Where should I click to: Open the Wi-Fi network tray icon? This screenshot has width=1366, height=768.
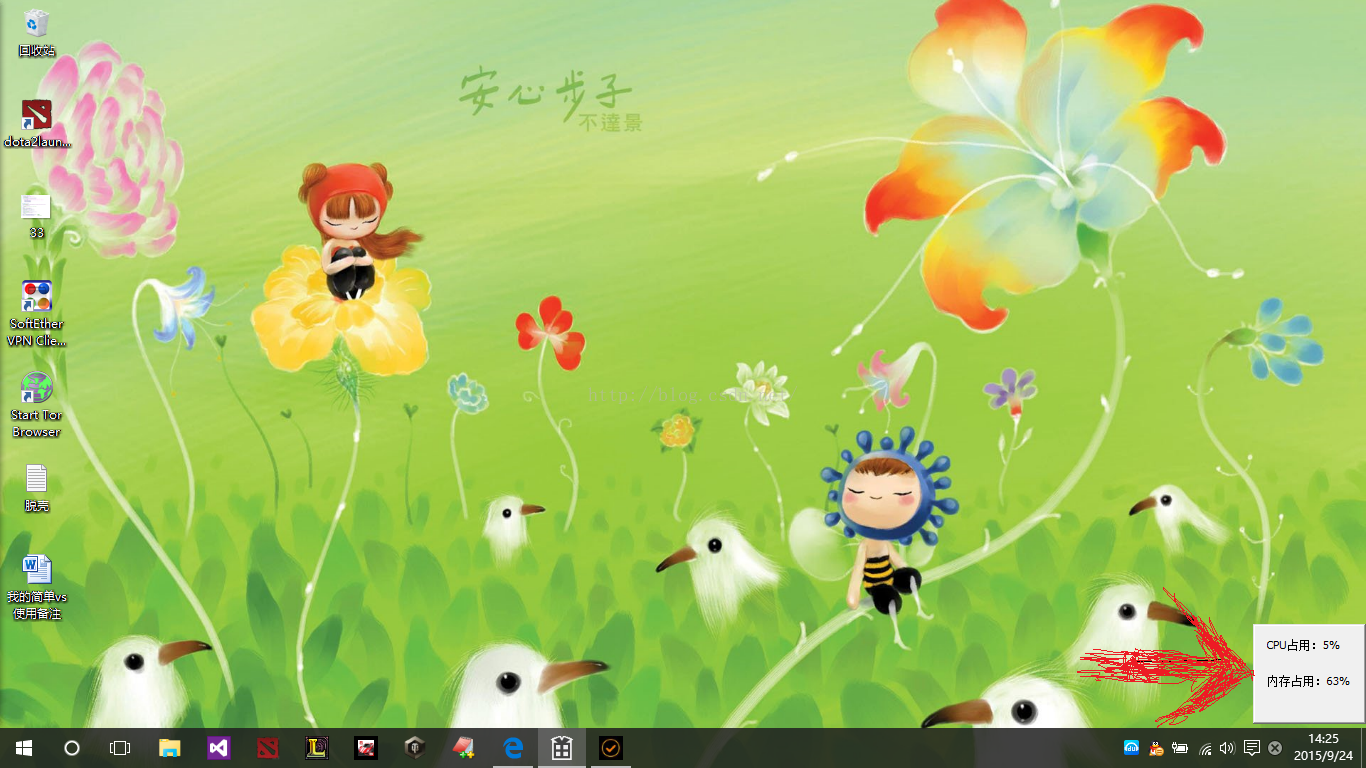pos(1205,748)
